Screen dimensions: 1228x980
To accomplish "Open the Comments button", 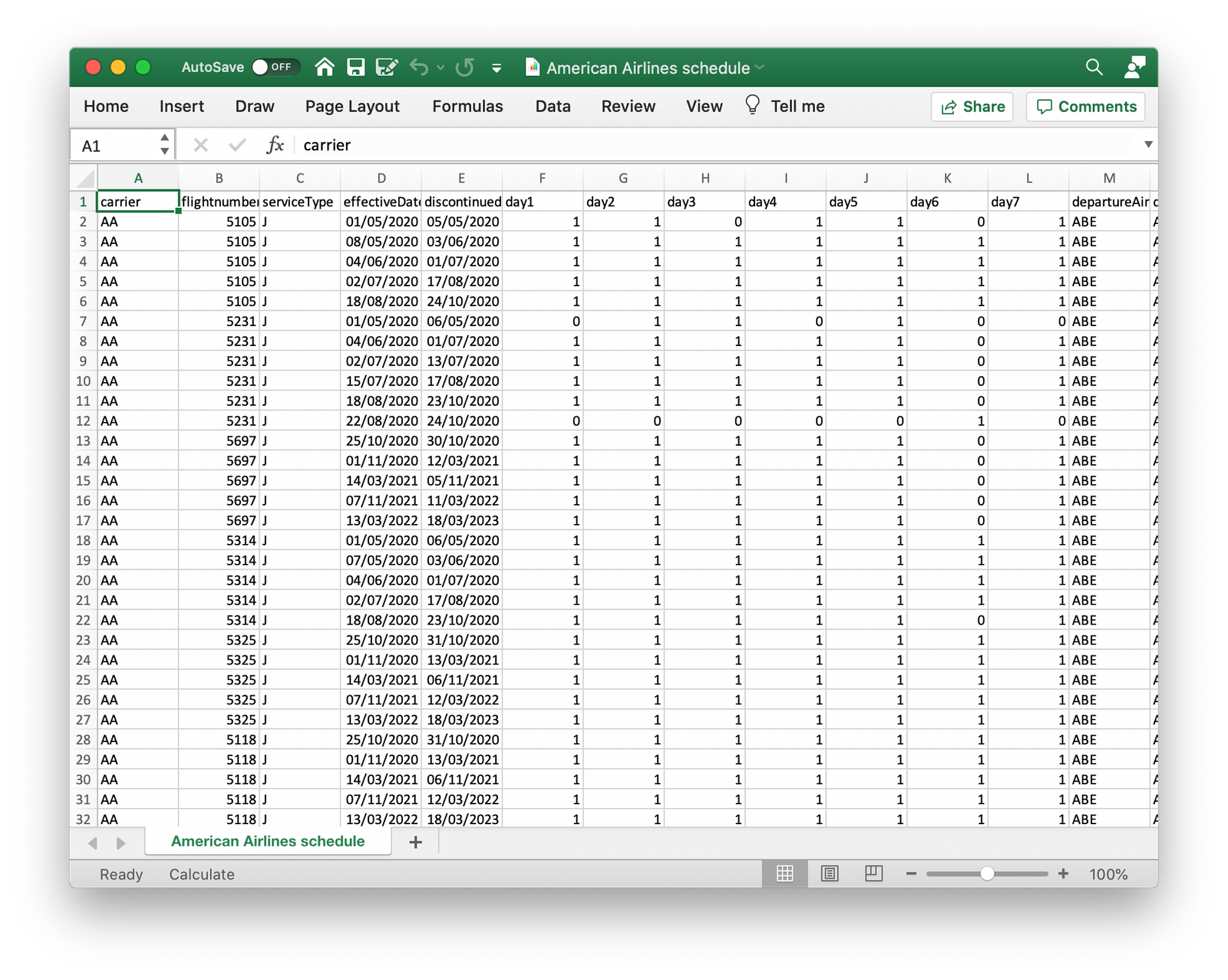I will tap(1086, 107).
